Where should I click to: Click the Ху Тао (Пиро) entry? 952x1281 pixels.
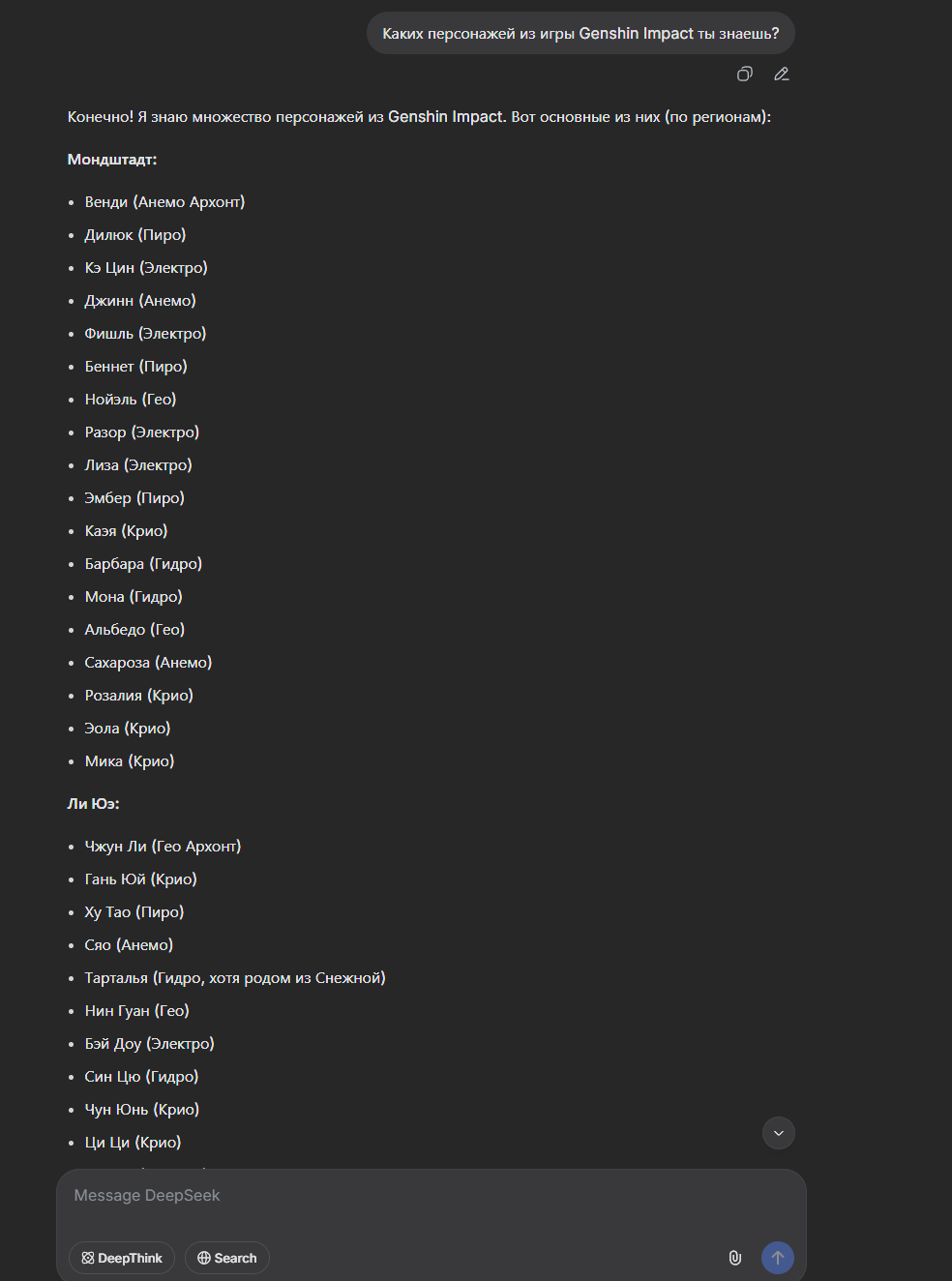tap(134, 912)
